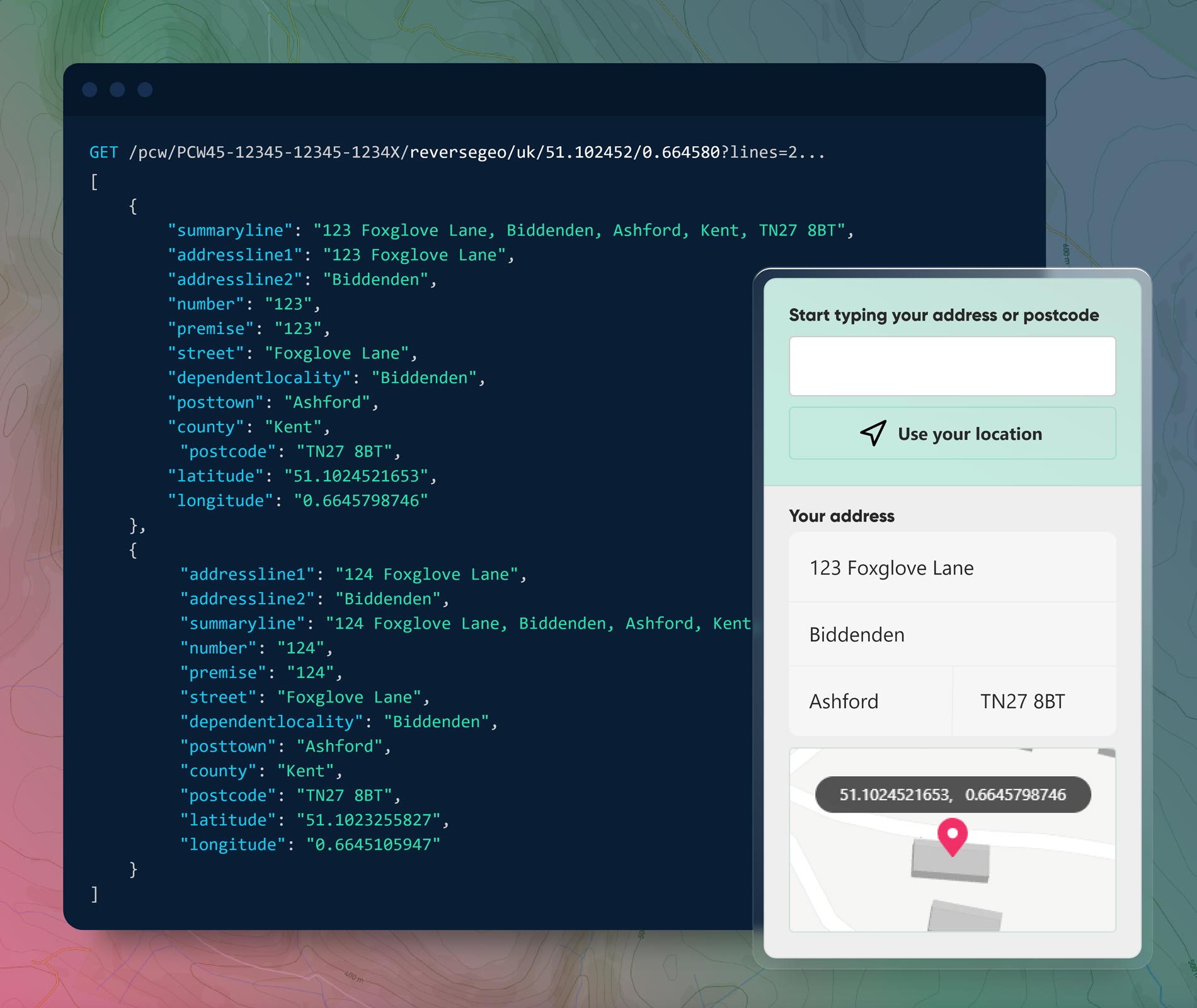Click the second dot in code window title bar
This screenshot has height=1008, width=1197.
117,89
